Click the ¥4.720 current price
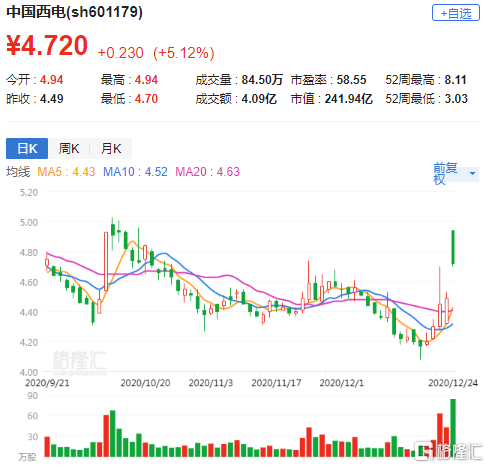 tap(47, 46)
